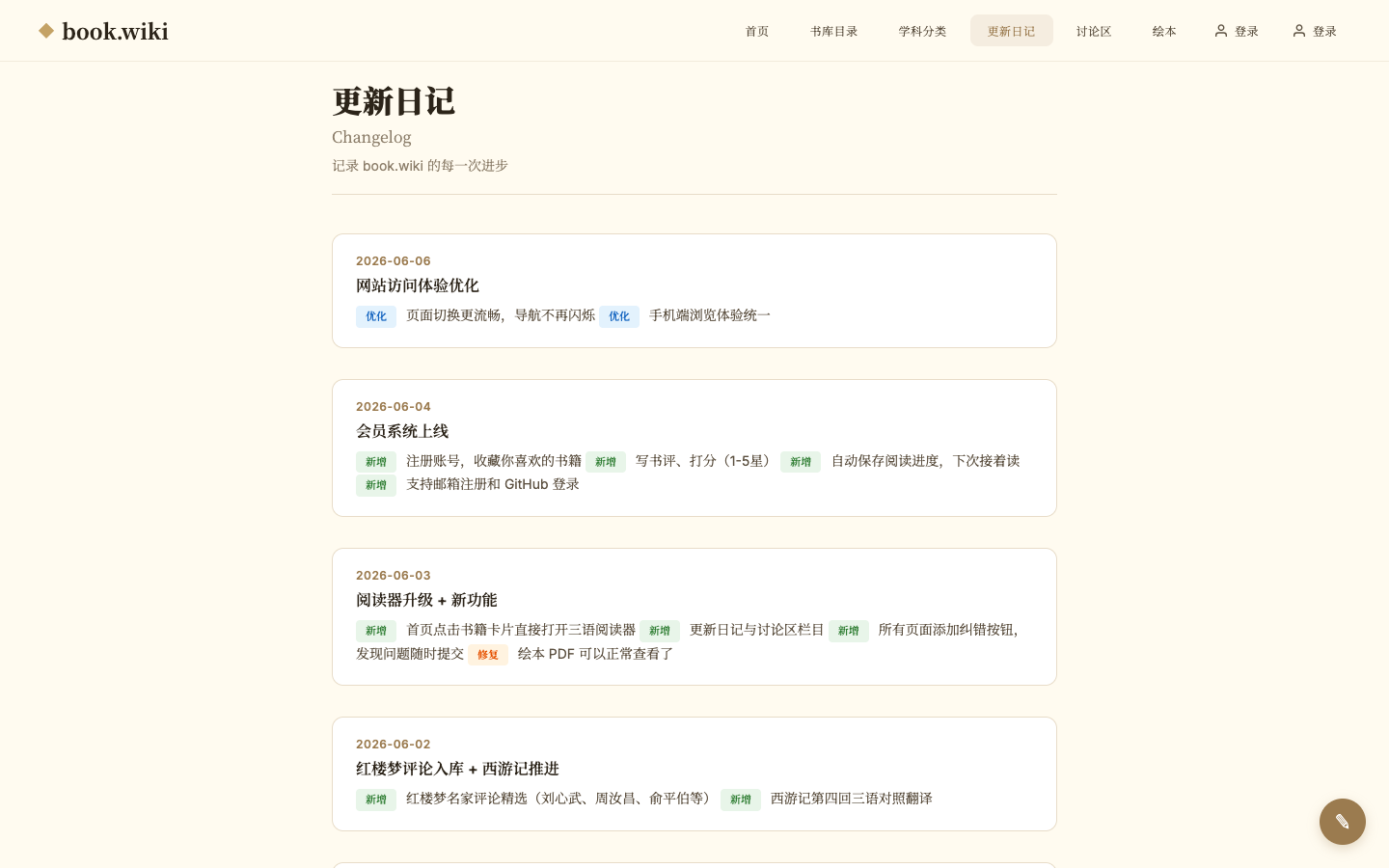
Task: Click the 新增 badge before 支持邮箱注册
Action: (376, 485)
